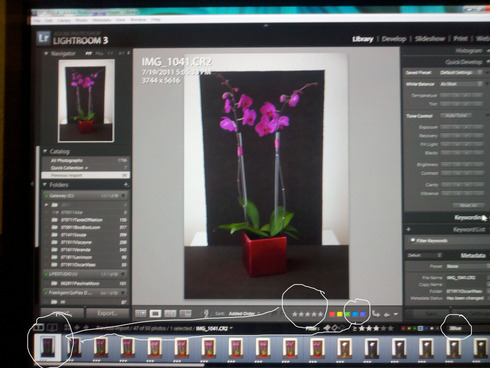
Task: Collapse the Navigator panel
Action: (x=46, y=53)
